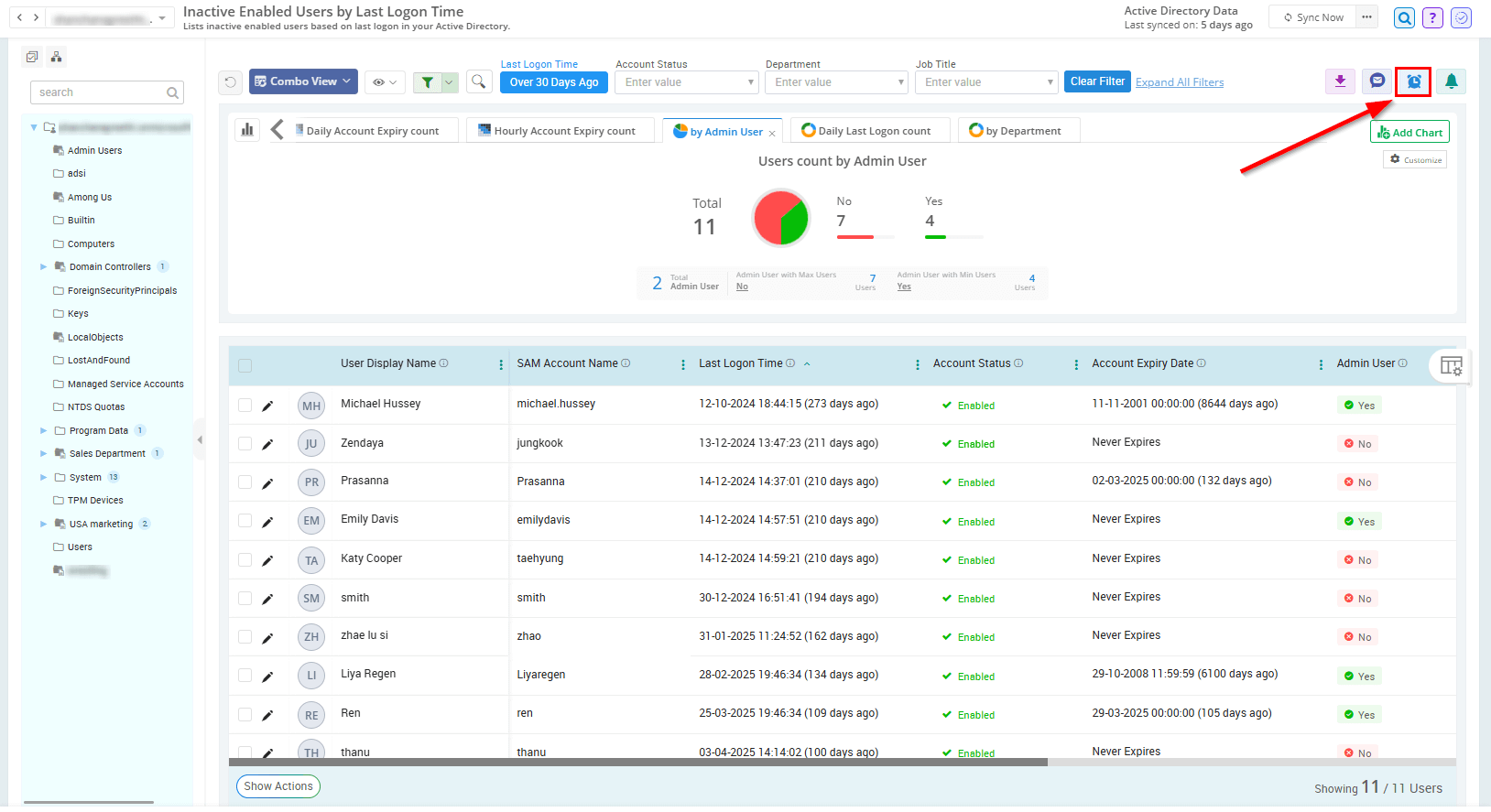Click the Clear Filter button
Image resolution: width=1491 pixels, height=812 pixels.
click(1097, 81)
